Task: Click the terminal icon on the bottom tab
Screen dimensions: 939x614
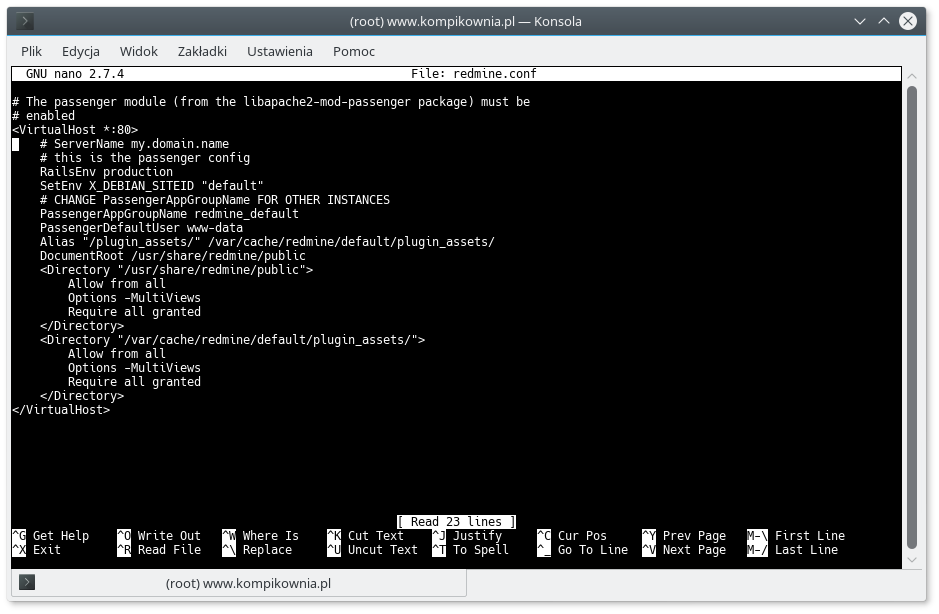Action: (x=27, y=582)
